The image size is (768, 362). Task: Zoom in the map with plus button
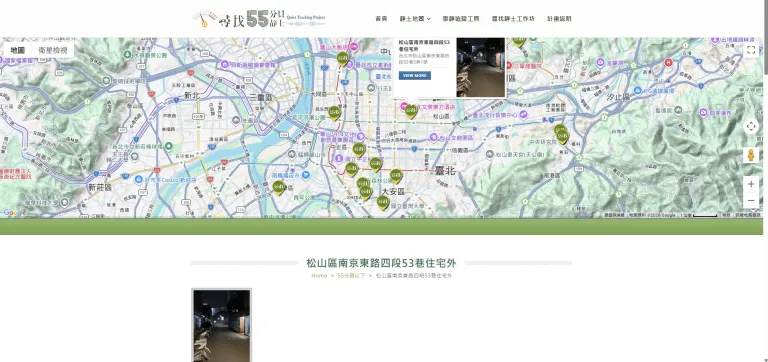(x=751, y=184)
